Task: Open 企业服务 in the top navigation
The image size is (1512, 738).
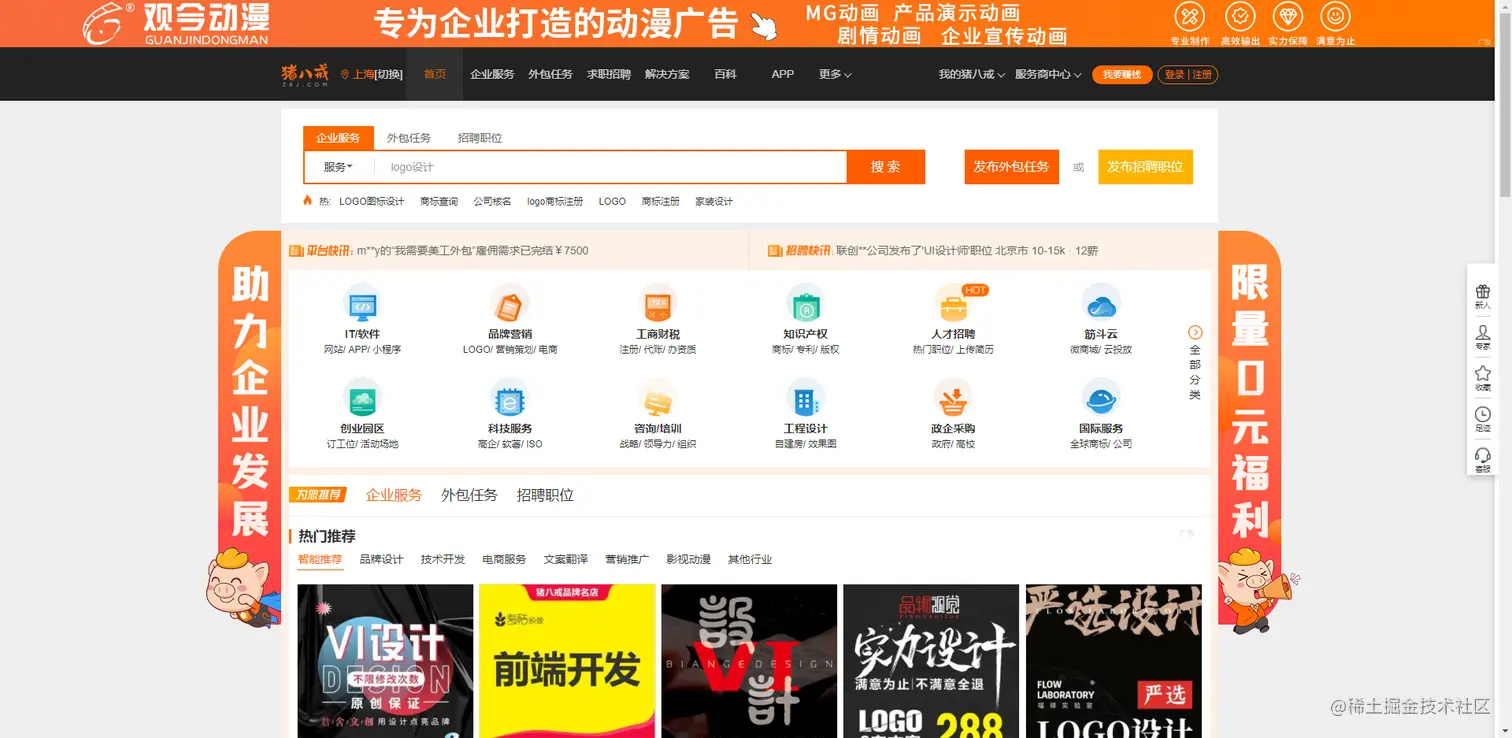Action: (x=492, y=75)
